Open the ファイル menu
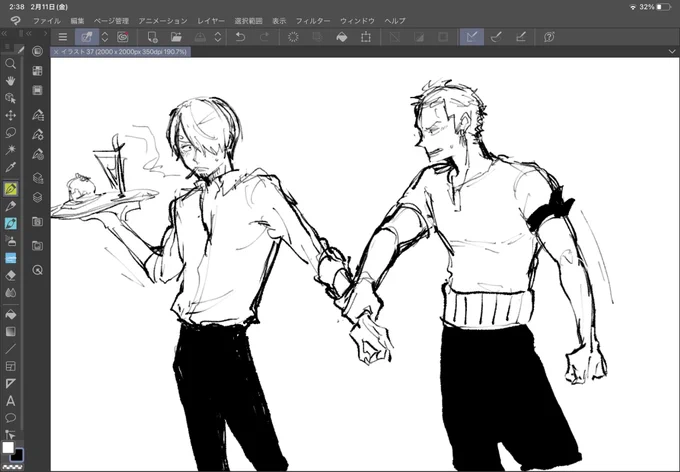This screenshot has height=472, width=680. pos(47,20)
